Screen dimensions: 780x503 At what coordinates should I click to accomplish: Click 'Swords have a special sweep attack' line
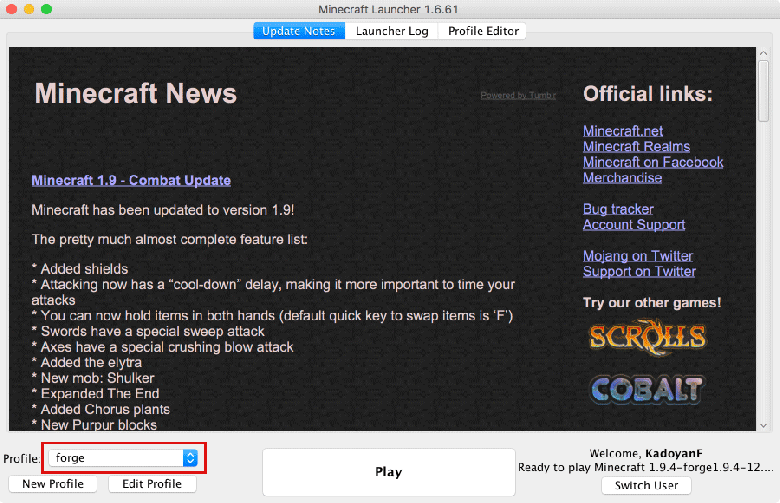tap(148, 331)
